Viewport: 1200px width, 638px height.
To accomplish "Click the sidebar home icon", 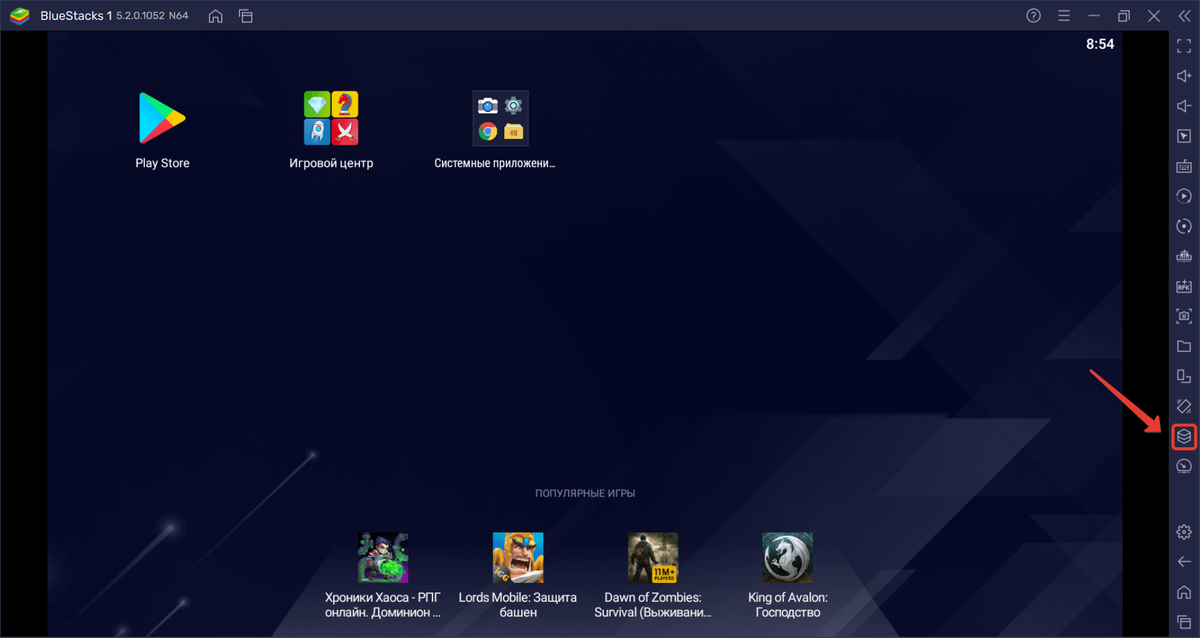I will tap(1184, 592).
